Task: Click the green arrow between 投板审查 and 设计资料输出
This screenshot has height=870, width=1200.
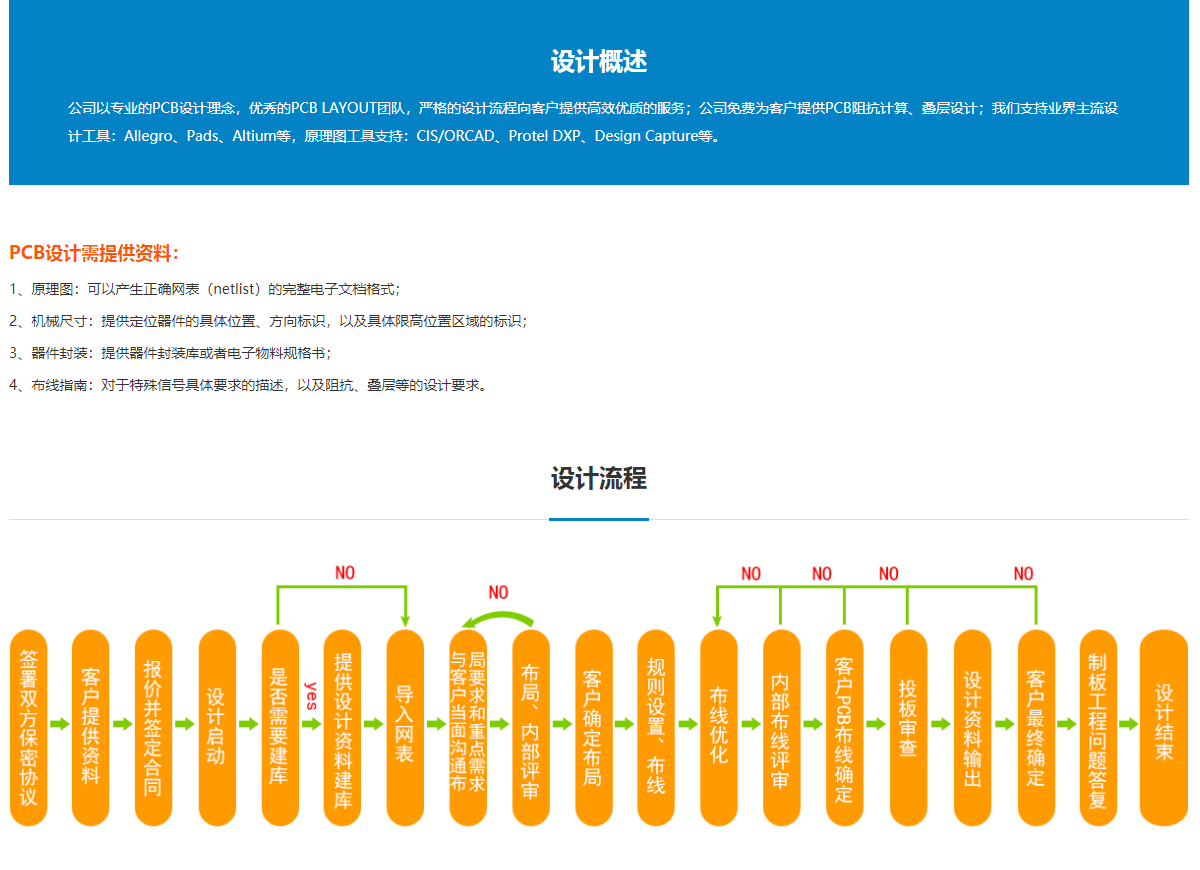Action: click(940, 724)
